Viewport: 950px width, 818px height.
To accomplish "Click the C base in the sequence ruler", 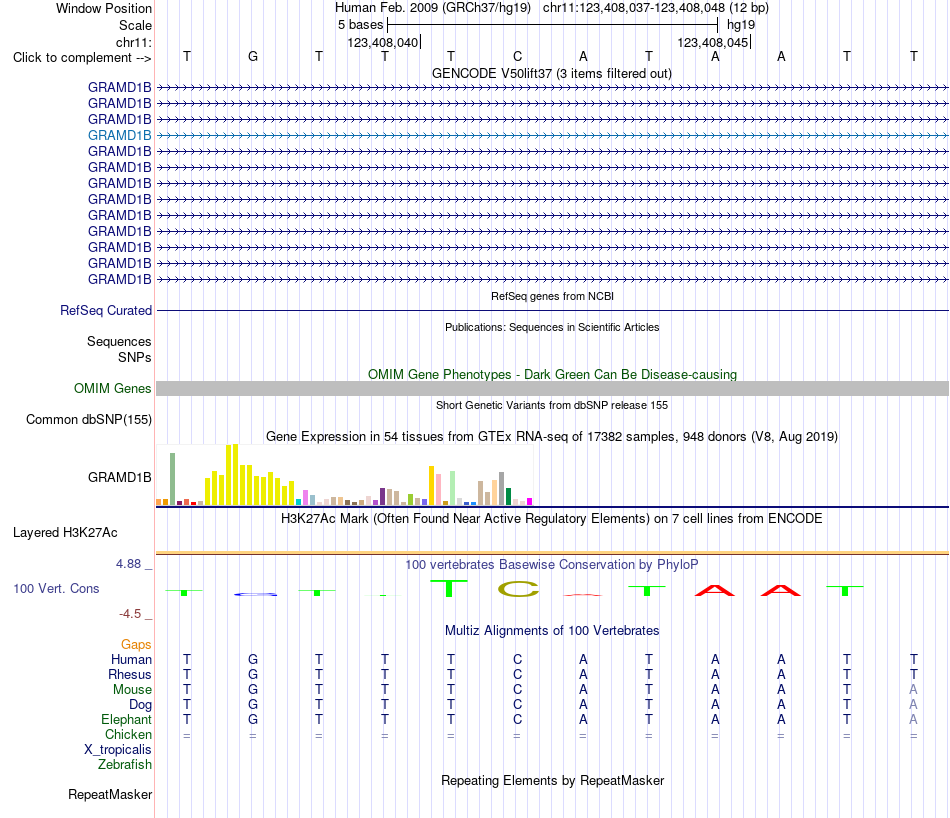I will (517, 56).
